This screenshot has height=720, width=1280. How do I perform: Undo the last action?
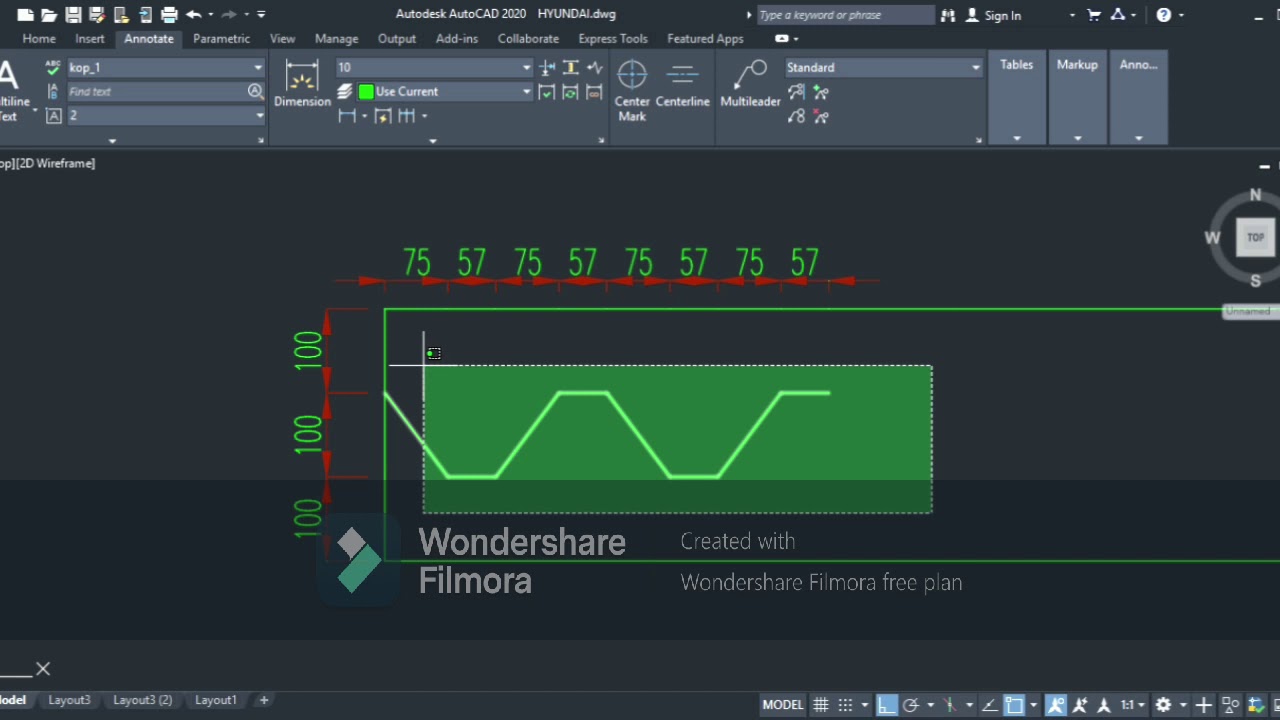point(193,15)
